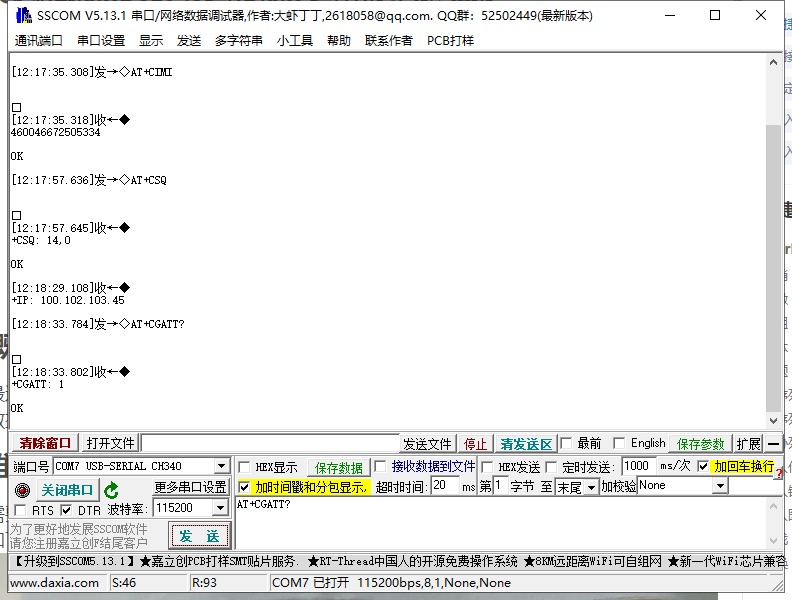Click the 嘉立创PCB打样SMT贴片服务 banner ad
Viewport: 792px width, 600px height.
click(219, 561)
